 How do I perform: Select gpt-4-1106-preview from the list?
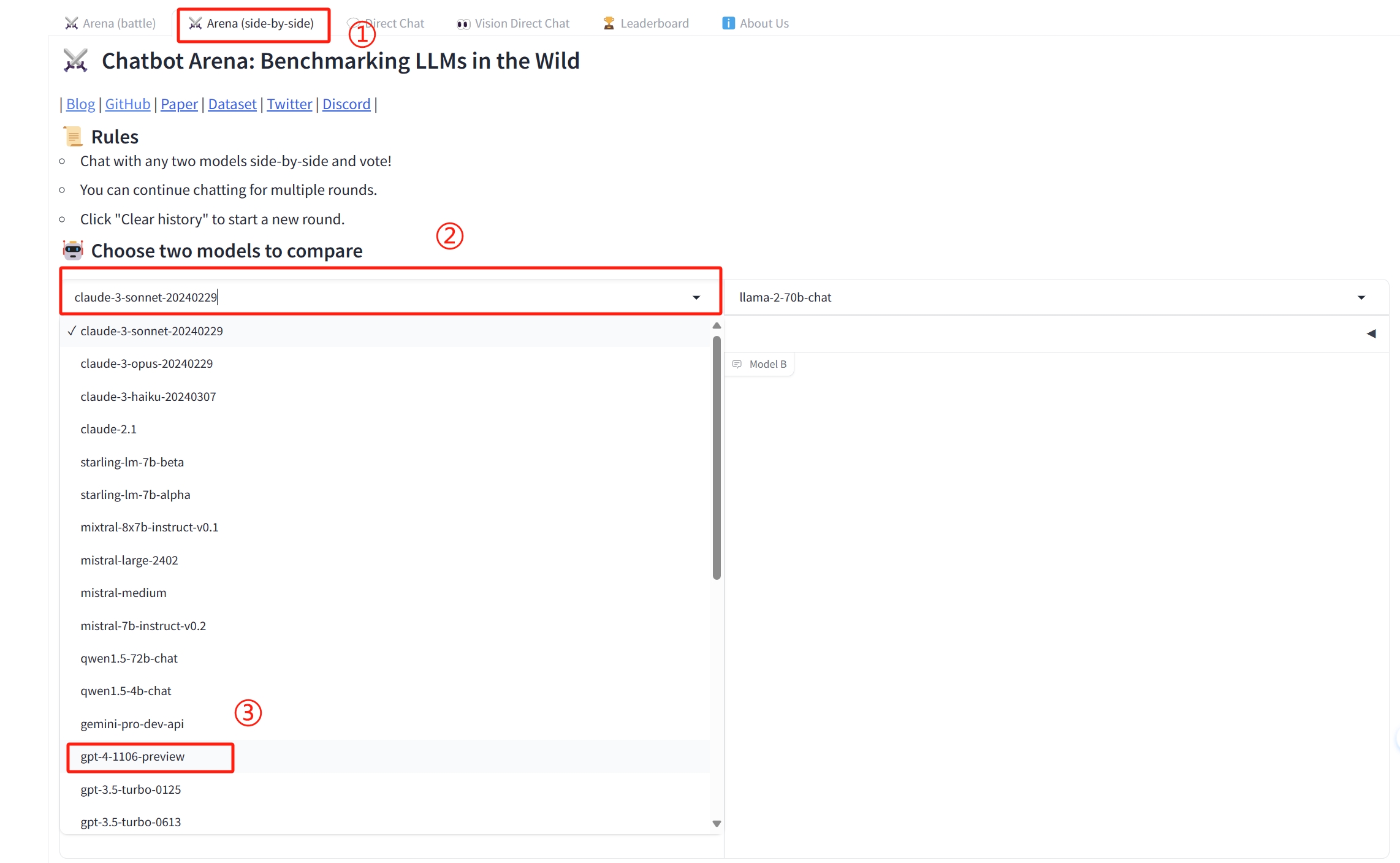pos(132,757)
